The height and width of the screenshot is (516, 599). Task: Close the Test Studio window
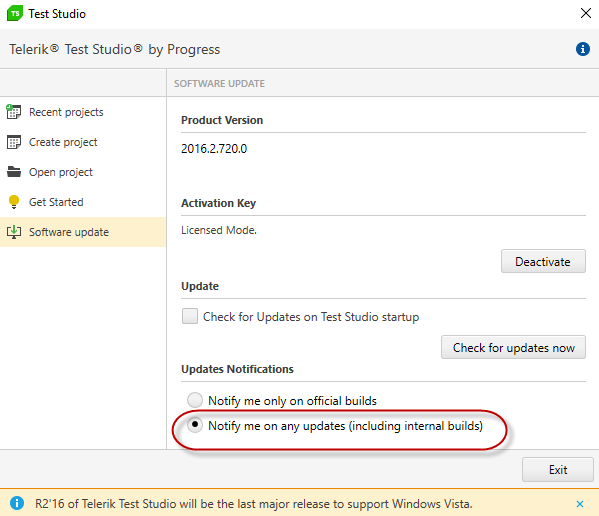[585, 13]
